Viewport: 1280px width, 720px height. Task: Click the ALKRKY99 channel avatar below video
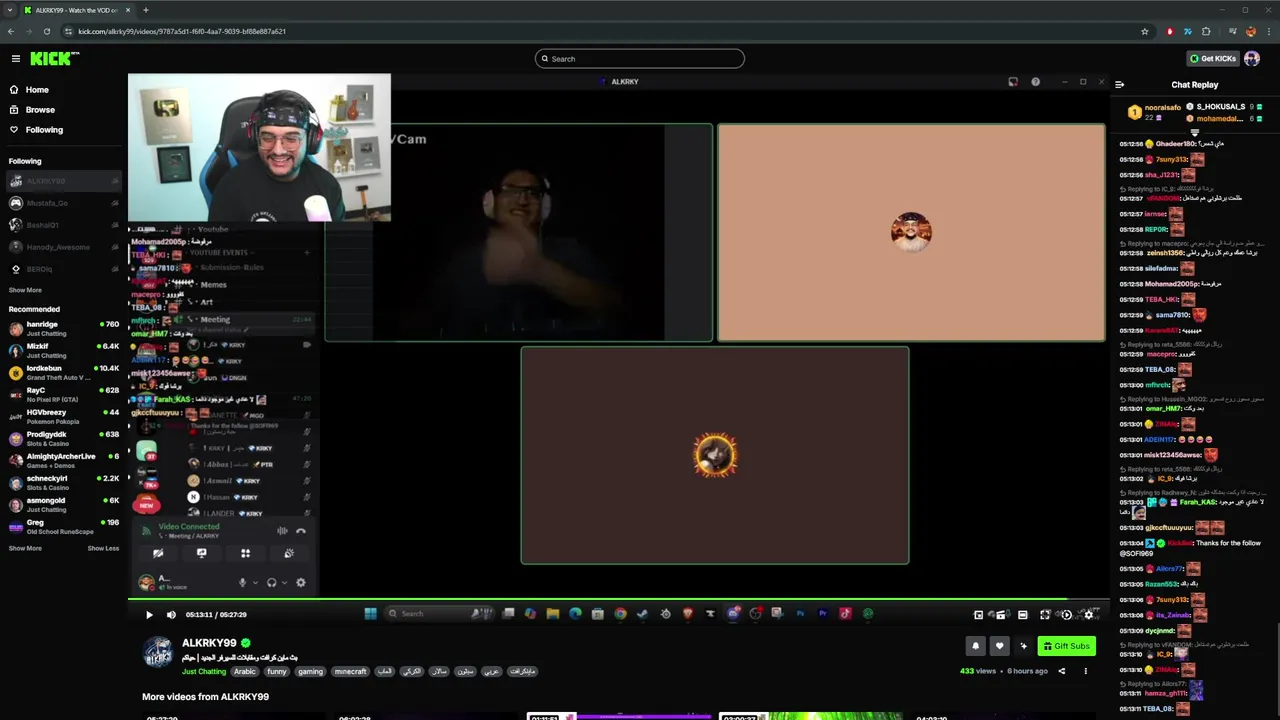pos(158,652)
